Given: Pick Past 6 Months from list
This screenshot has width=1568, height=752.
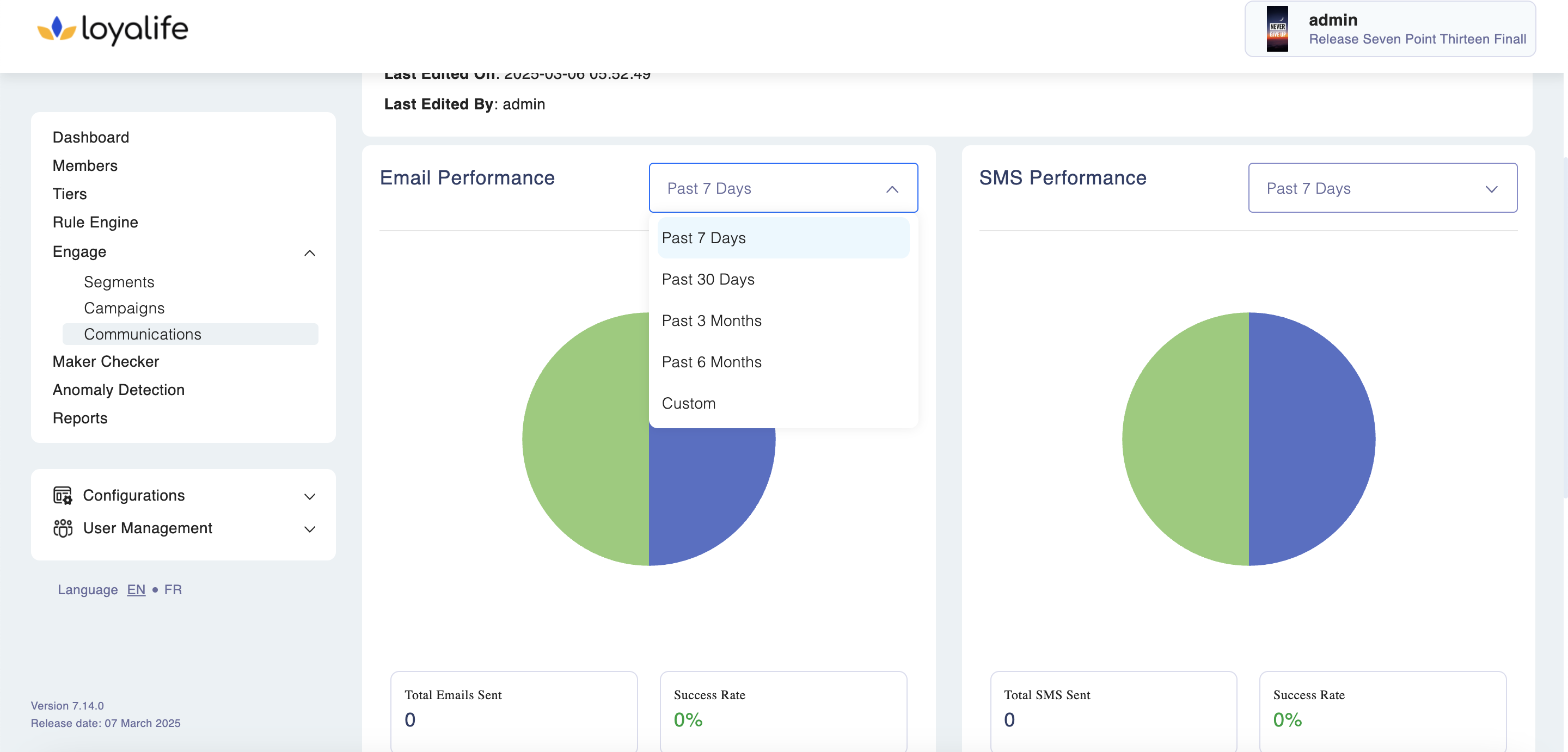Looking at the screenshot, I should (x=711, y=362).
